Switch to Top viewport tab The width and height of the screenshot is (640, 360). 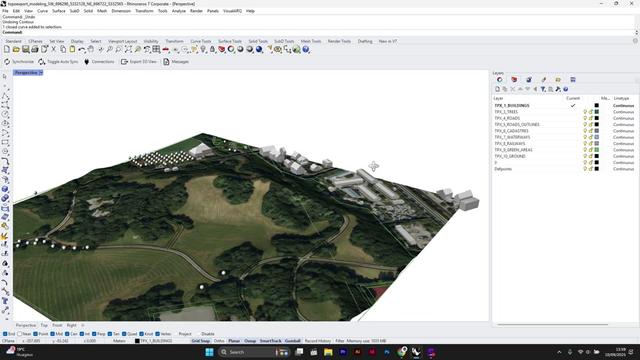point(44,325)
